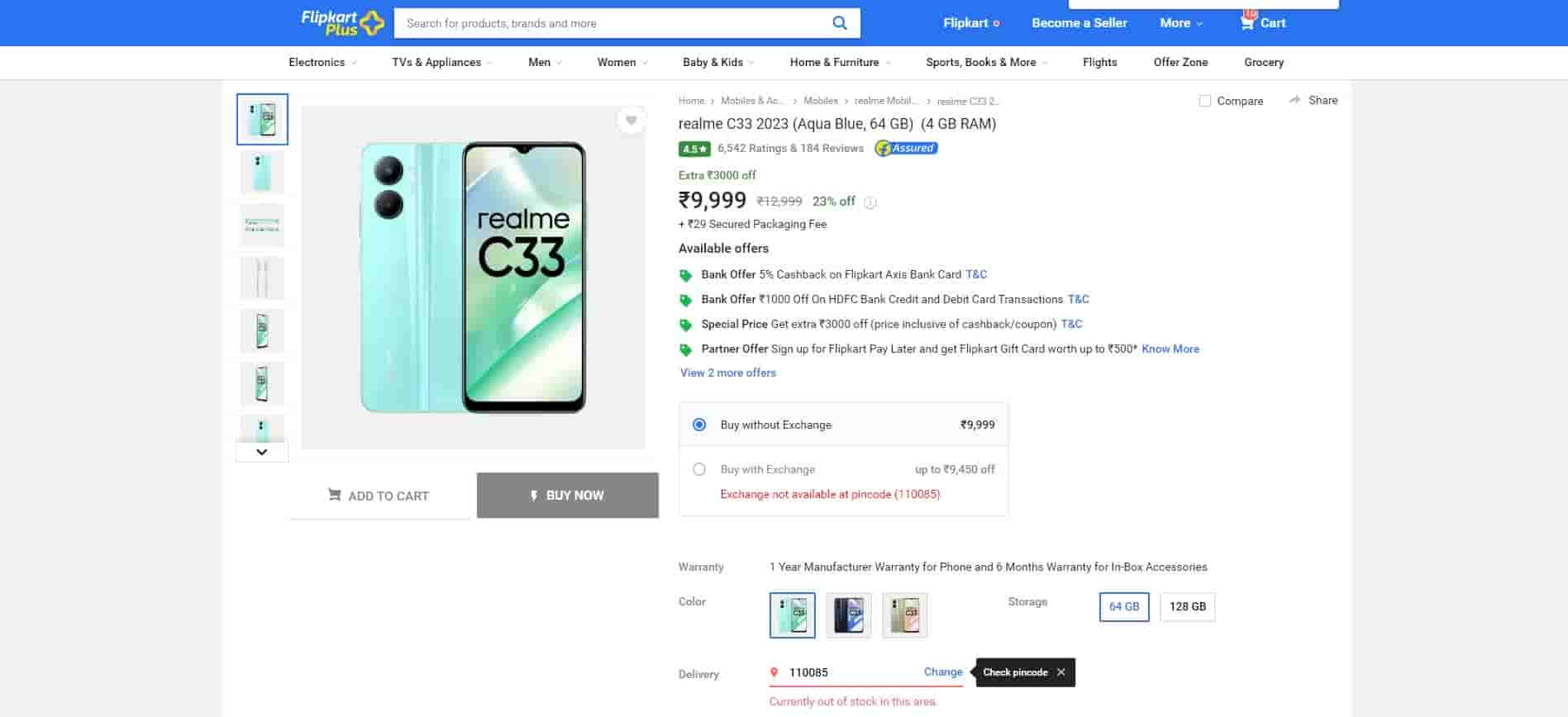
Task: Add phone to wishlist with heart icon
Action: click(631, 121)
